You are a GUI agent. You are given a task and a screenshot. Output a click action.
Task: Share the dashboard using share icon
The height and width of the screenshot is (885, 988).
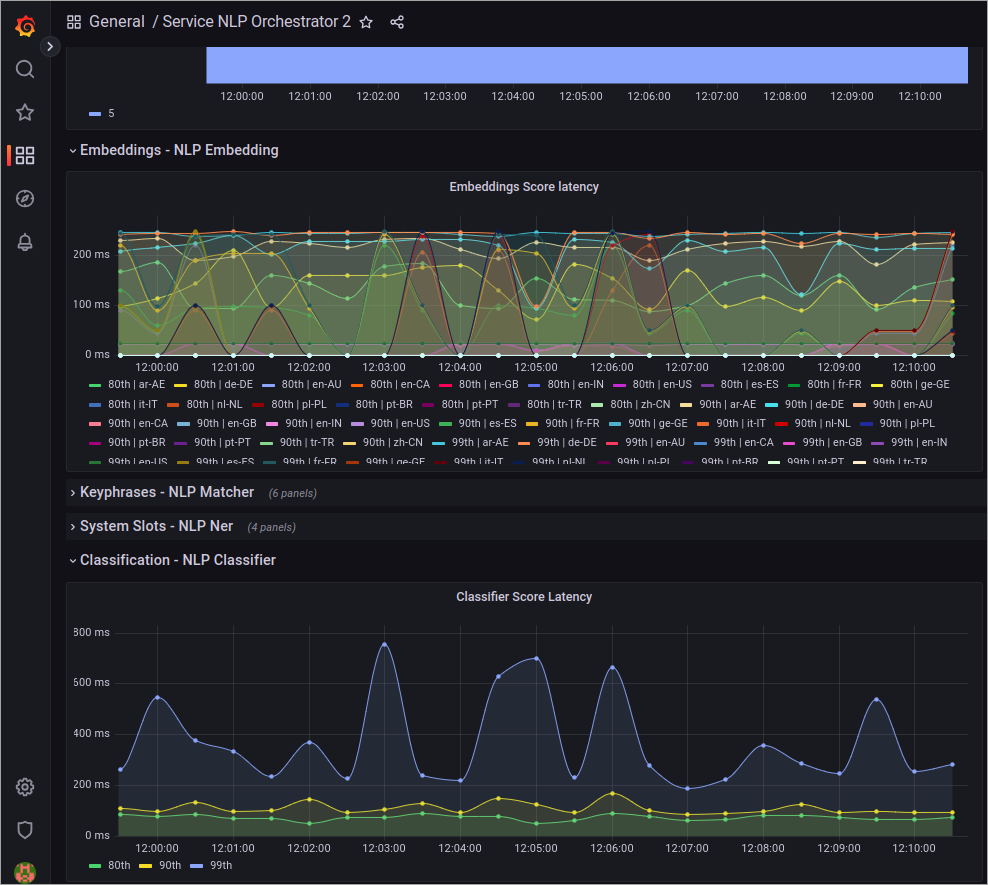pos(397,22)
